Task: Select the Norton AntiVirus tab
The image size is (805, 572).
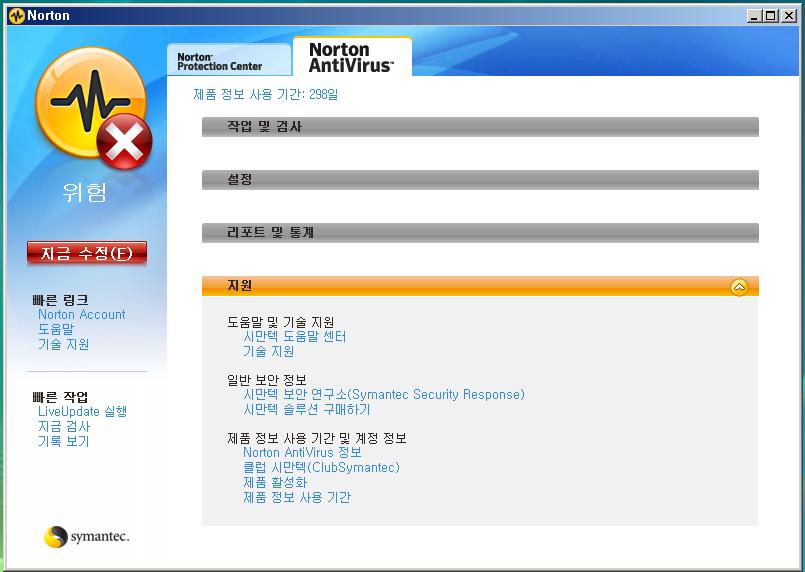Action: [x=352, y=57]
